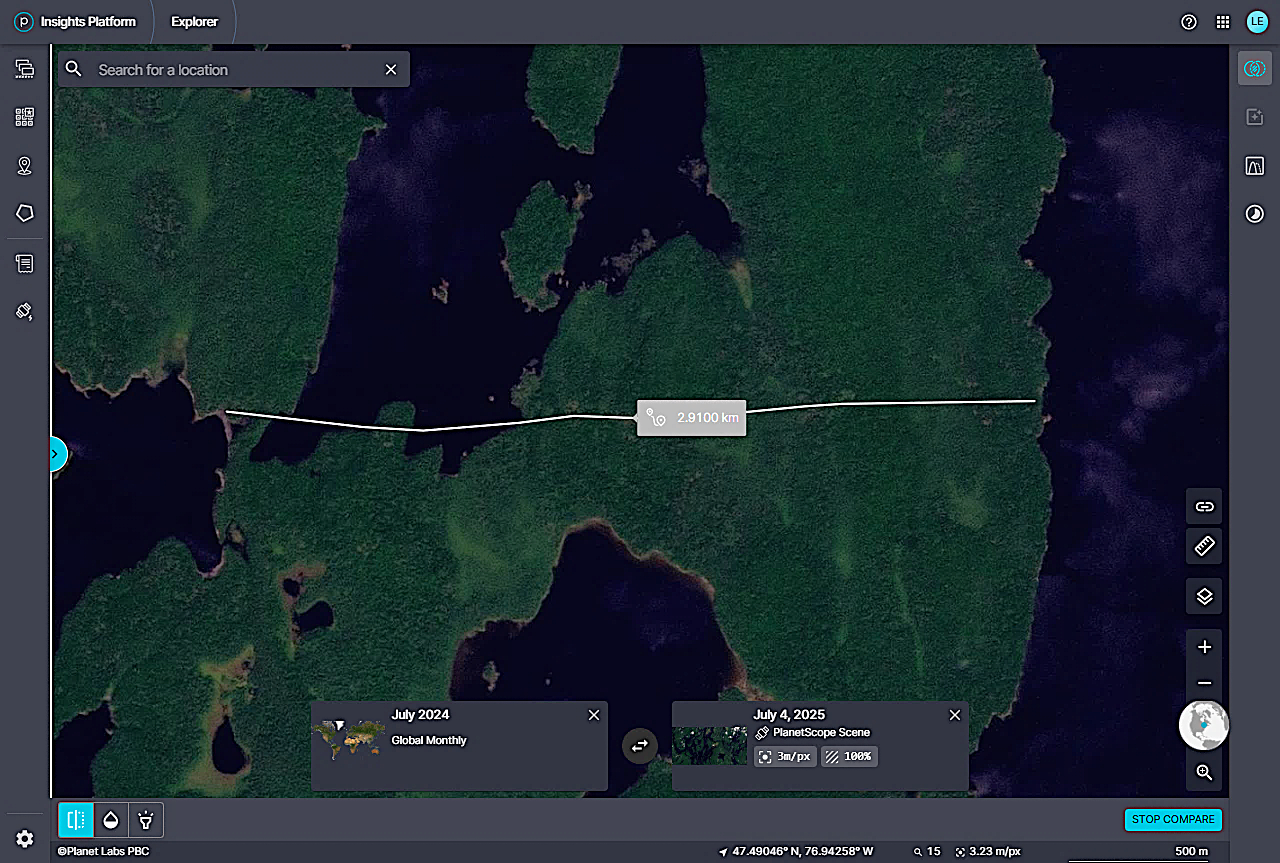Open the saved location pin panel
Screen dimensions: 1280x863
tap(25, 166)
